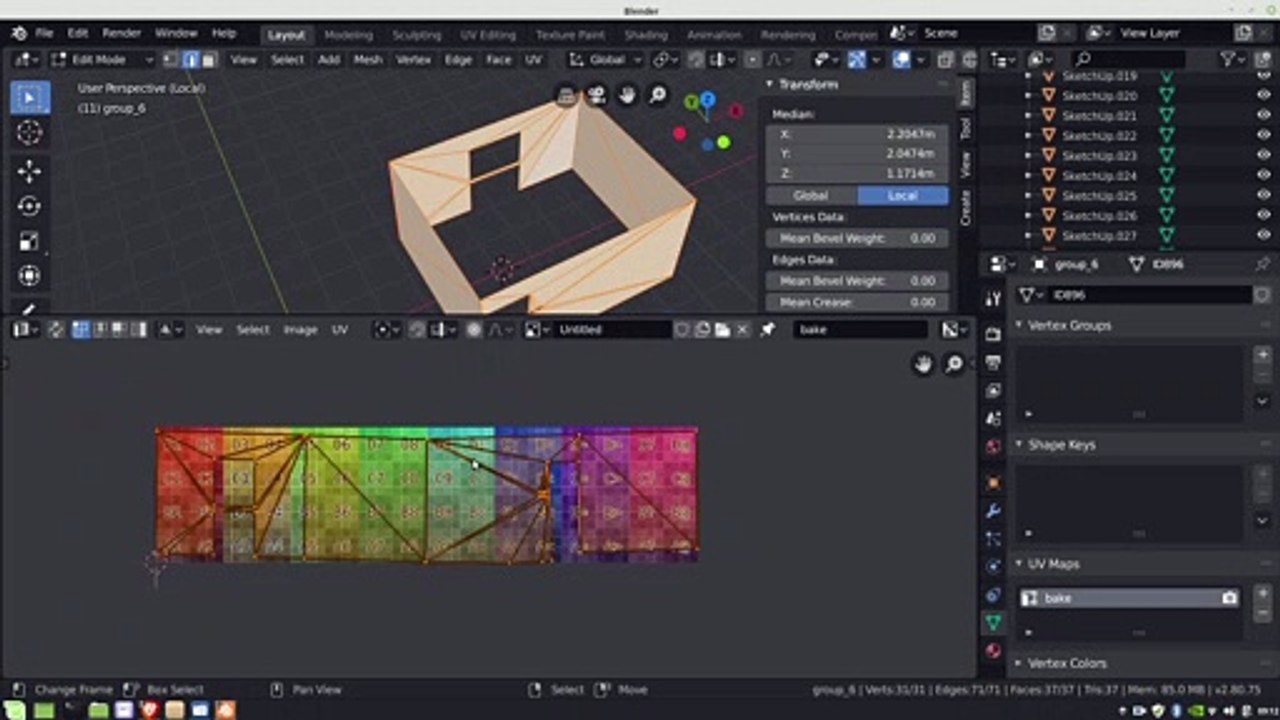Viewport: 1280px width, 720px height.
Task: Click the Blender logo menu icon
Action: click(19, 33)
